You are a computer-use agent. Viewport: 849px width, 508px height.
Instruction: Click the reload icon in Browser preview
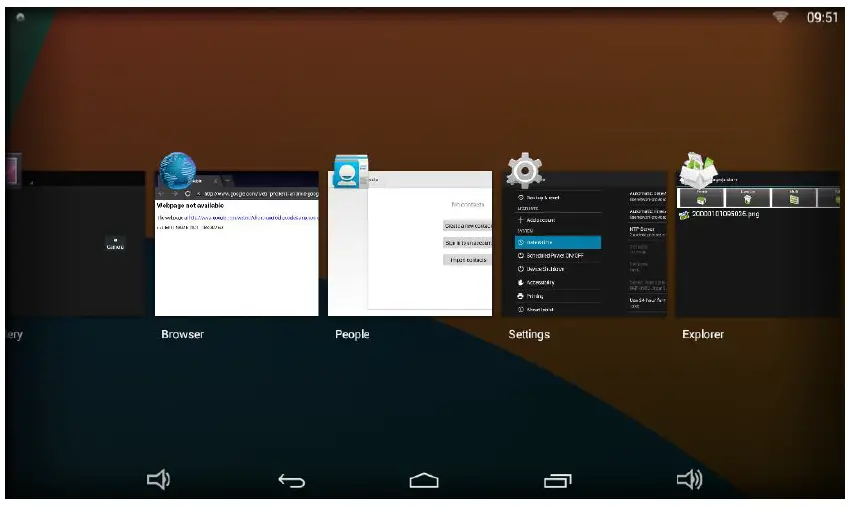click(187, 193)
